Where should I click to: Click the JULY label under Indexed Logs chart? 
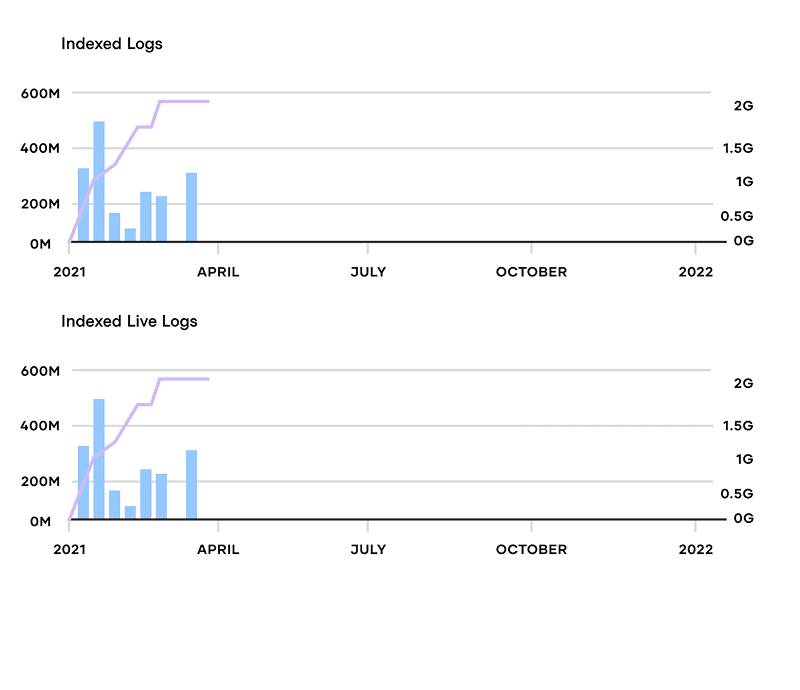click(x=368, y=272)
